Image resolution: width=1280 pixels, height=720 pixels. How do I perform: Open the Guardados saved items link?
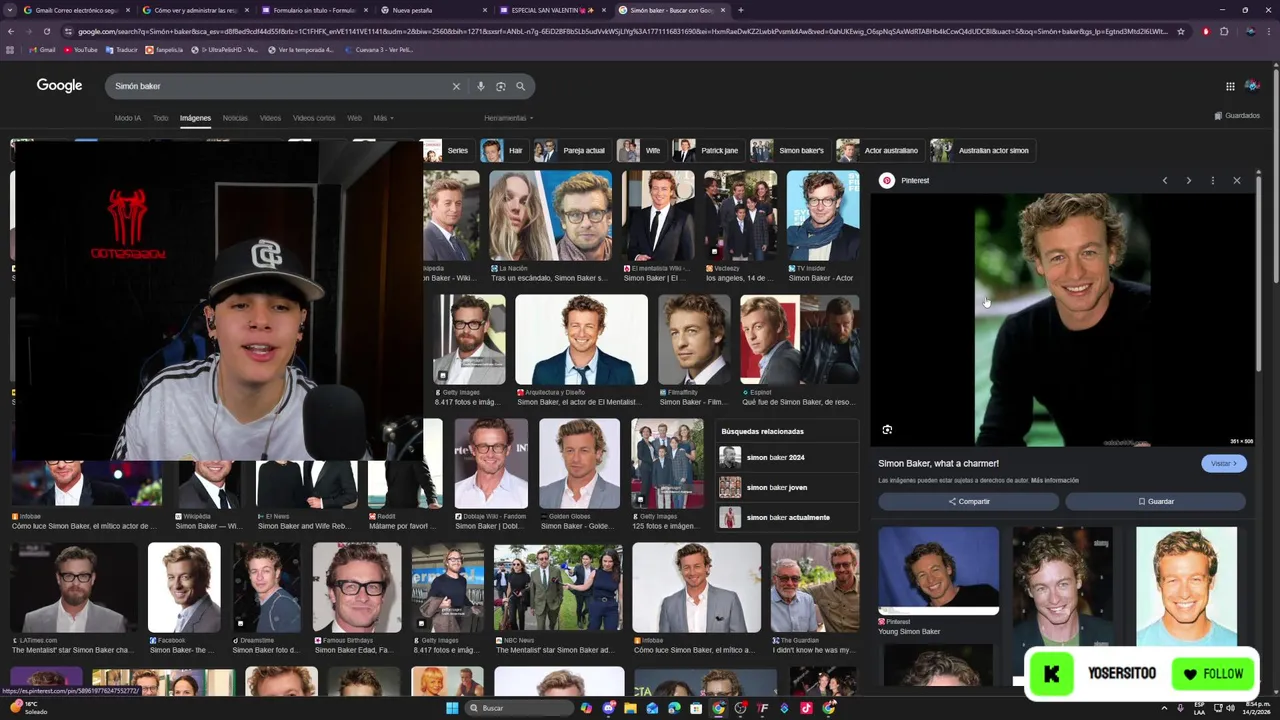pyautogui.click(x=1237, y=116)
